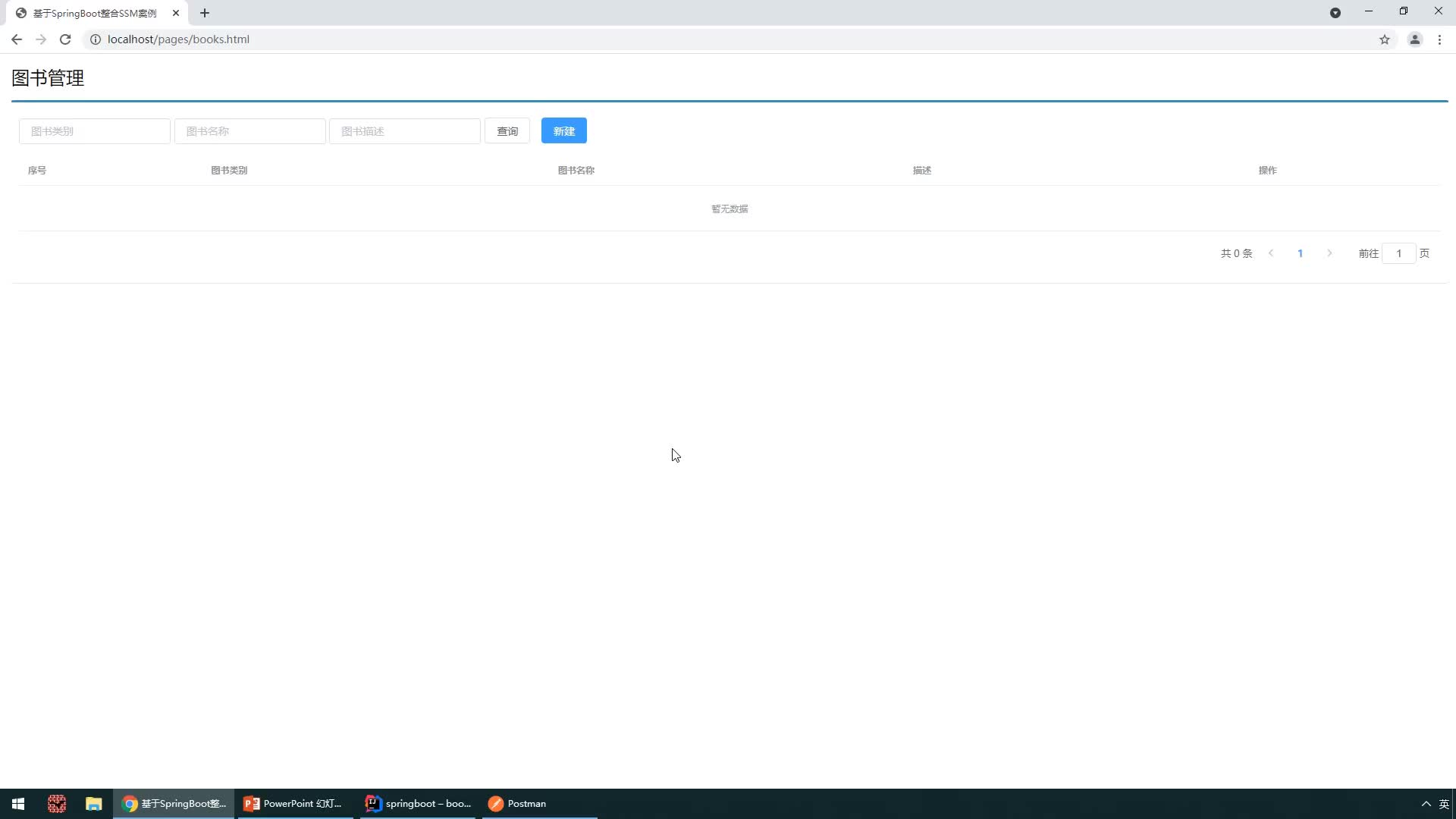Image resolution: width=1456 pixels, height=819 pixels.
Task: Click the 序号 column header
Action: 37,171
